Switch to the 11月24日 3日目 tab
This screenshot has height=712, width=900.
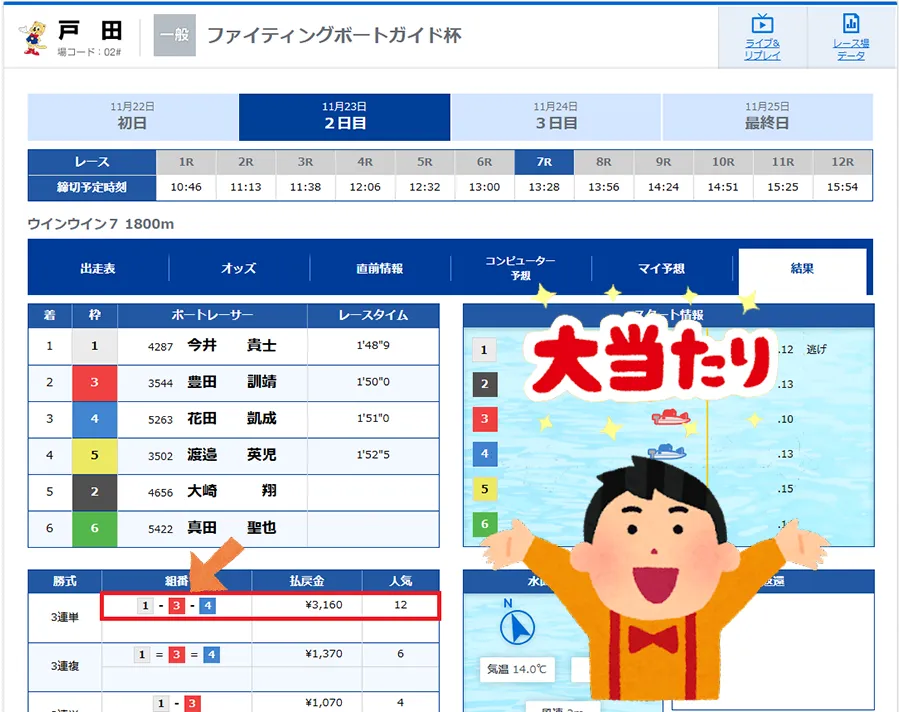point(556,117)
